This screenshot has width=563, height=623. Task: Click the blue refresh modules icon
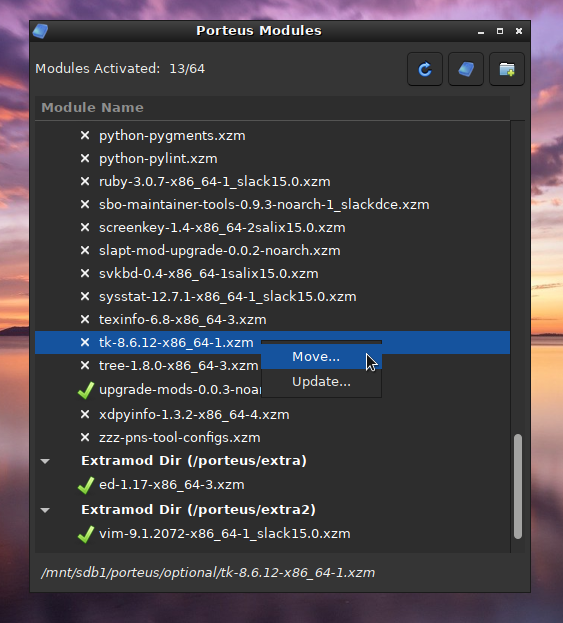425,69
